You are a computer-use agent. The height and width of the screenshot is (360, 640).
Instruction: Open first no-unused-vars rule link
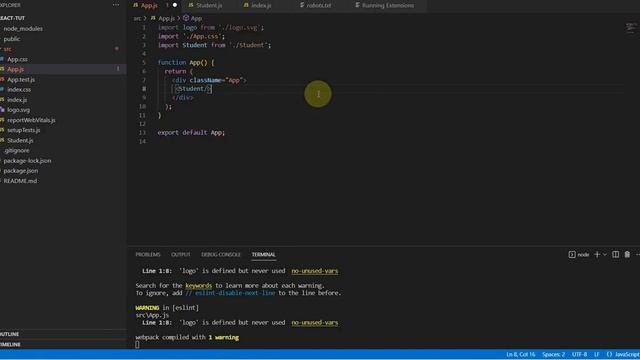[315, 271]
